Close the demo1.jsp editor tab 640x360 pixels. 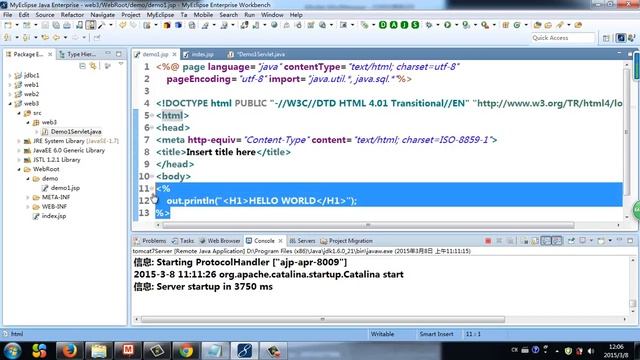(x=174, y=54)
